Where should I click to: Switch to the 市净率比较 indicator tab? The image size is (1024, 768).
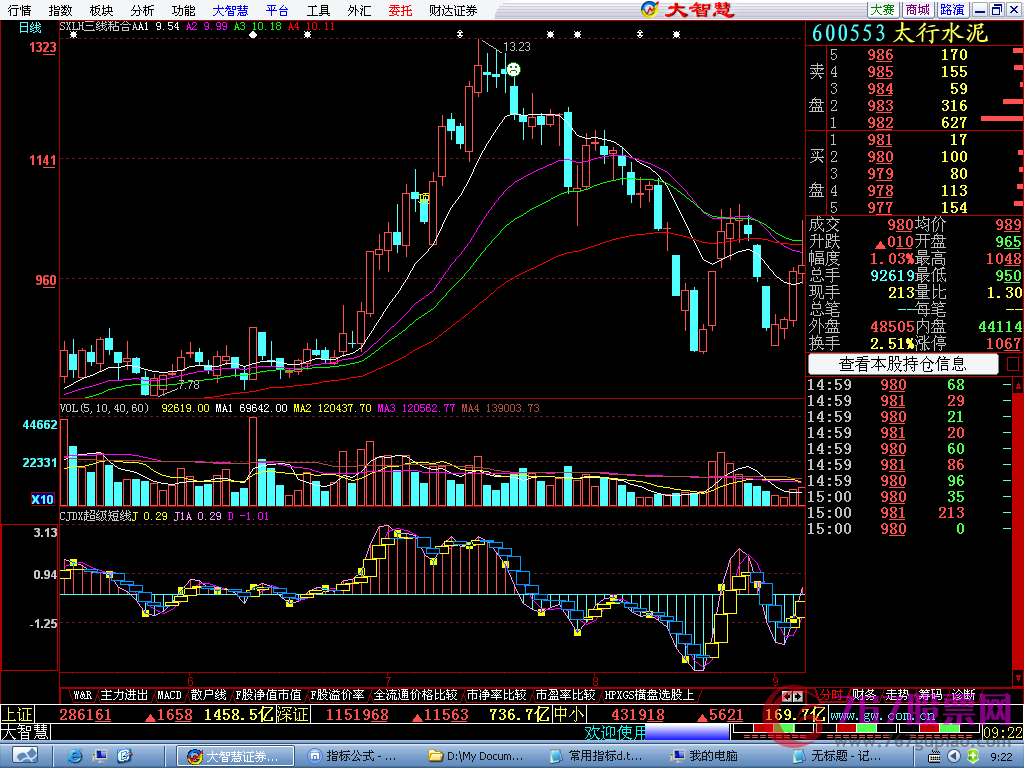pos(496,695)
